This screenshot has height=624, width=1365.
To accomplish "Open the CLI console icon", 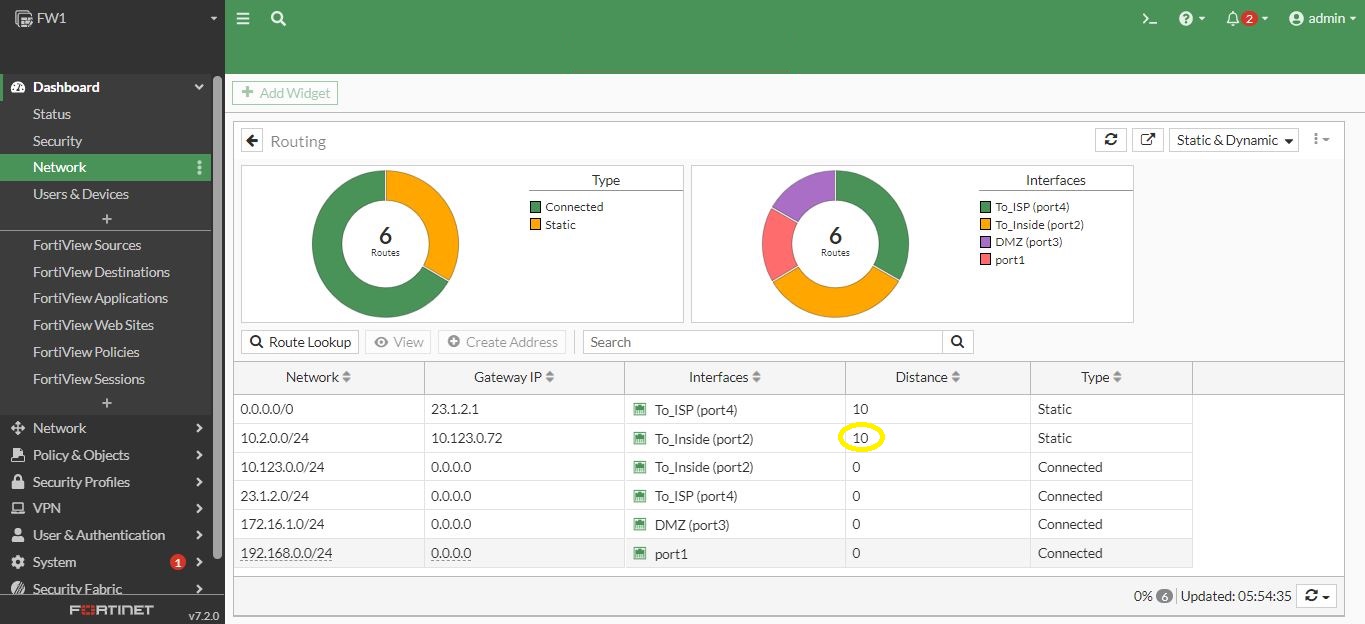I will click(x=1150, y=19).
